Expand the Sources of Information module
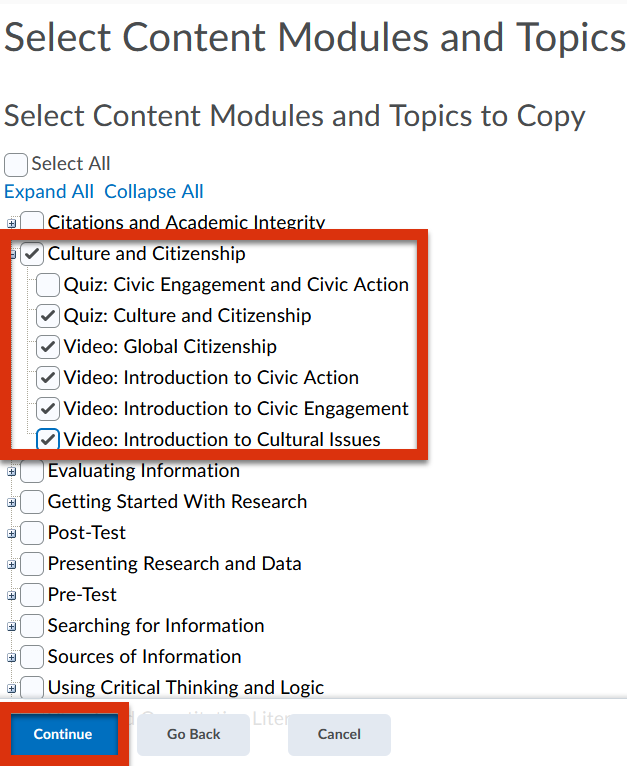 12,658
